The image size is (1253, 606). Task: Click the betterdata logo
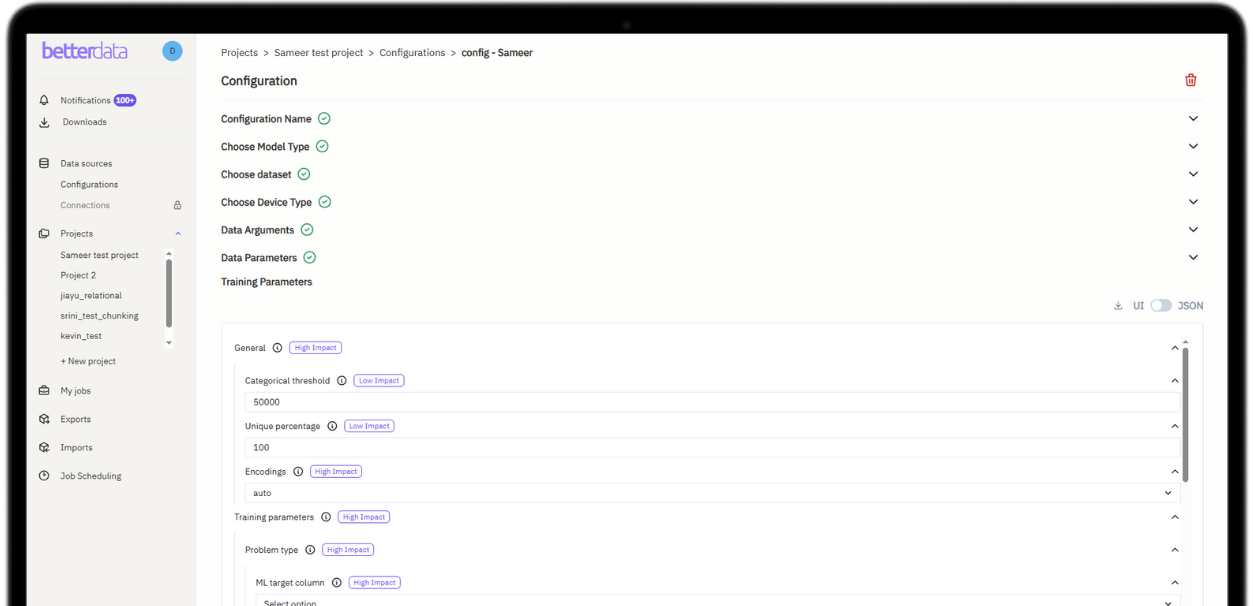click(85, 51)
